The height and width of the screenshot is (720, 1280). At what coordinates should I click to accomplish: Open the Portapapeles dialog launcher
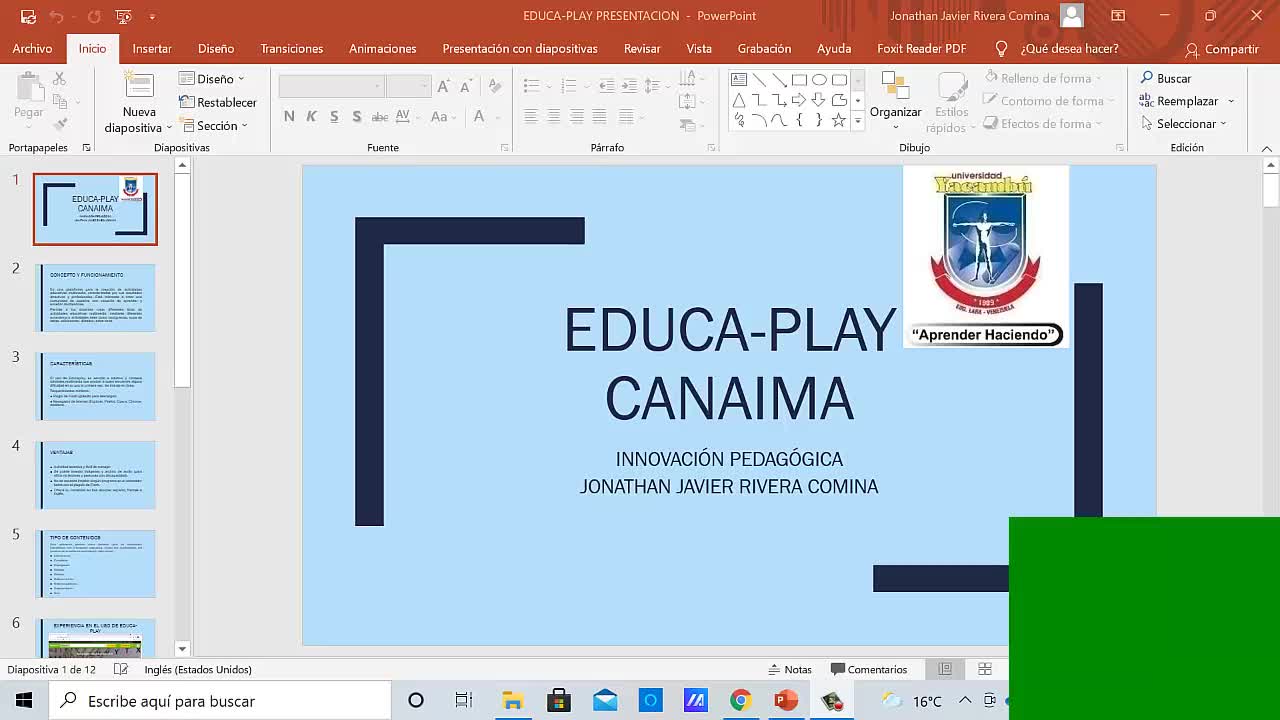[x=86, y=148]
